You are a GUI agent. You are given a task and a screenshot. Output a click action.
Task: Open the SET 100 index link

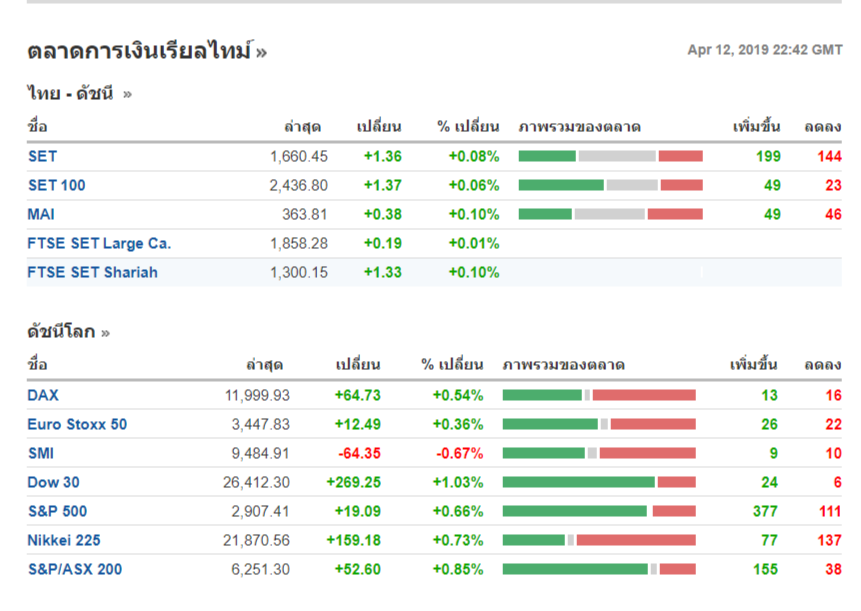tap(56, 185)
